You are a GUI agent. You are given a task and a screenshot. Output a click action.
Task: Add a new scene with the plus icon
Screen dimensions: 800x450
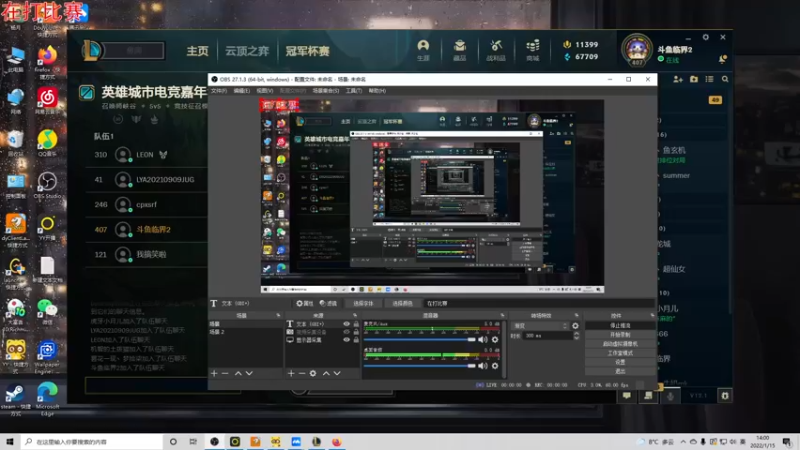(214, 373)
